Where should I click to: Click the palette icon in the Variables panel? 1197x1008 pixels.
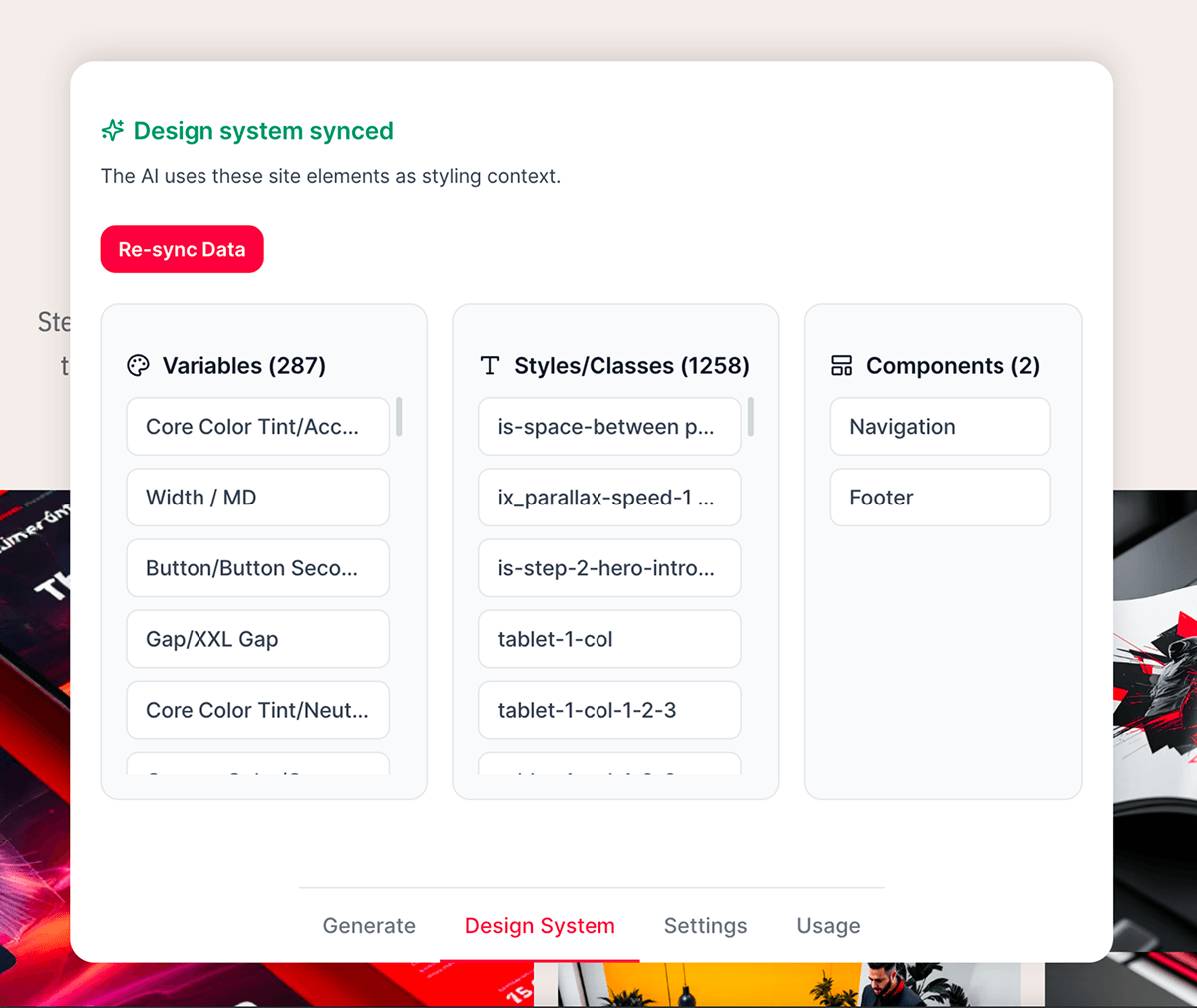[136, 365]
